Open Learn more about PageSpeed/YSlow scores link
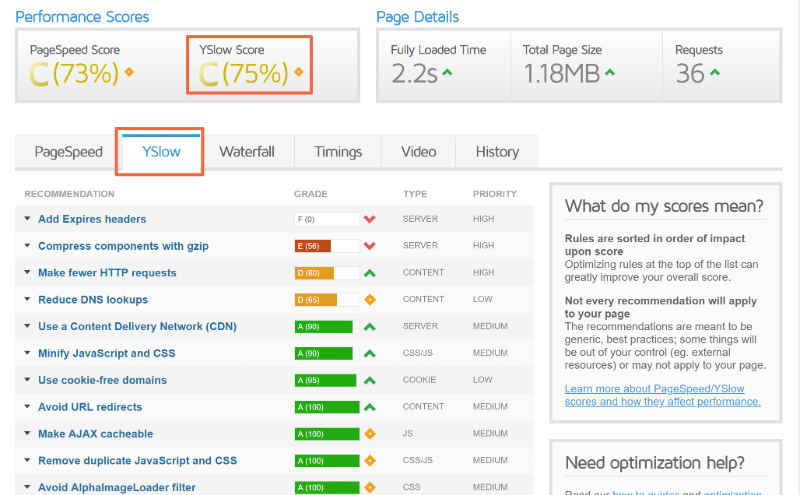The image size is (800, 495). (662, 394)
